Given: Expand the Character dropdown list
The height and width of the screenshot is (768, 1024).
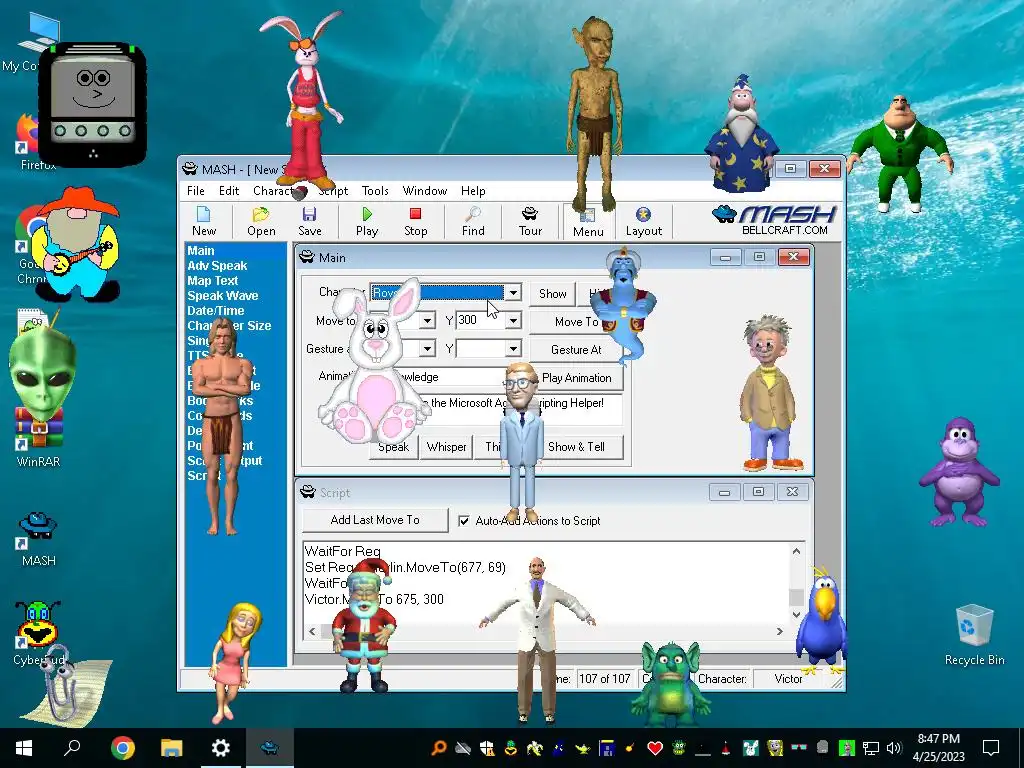Looking at the screenshot, I should coord(513,293).
